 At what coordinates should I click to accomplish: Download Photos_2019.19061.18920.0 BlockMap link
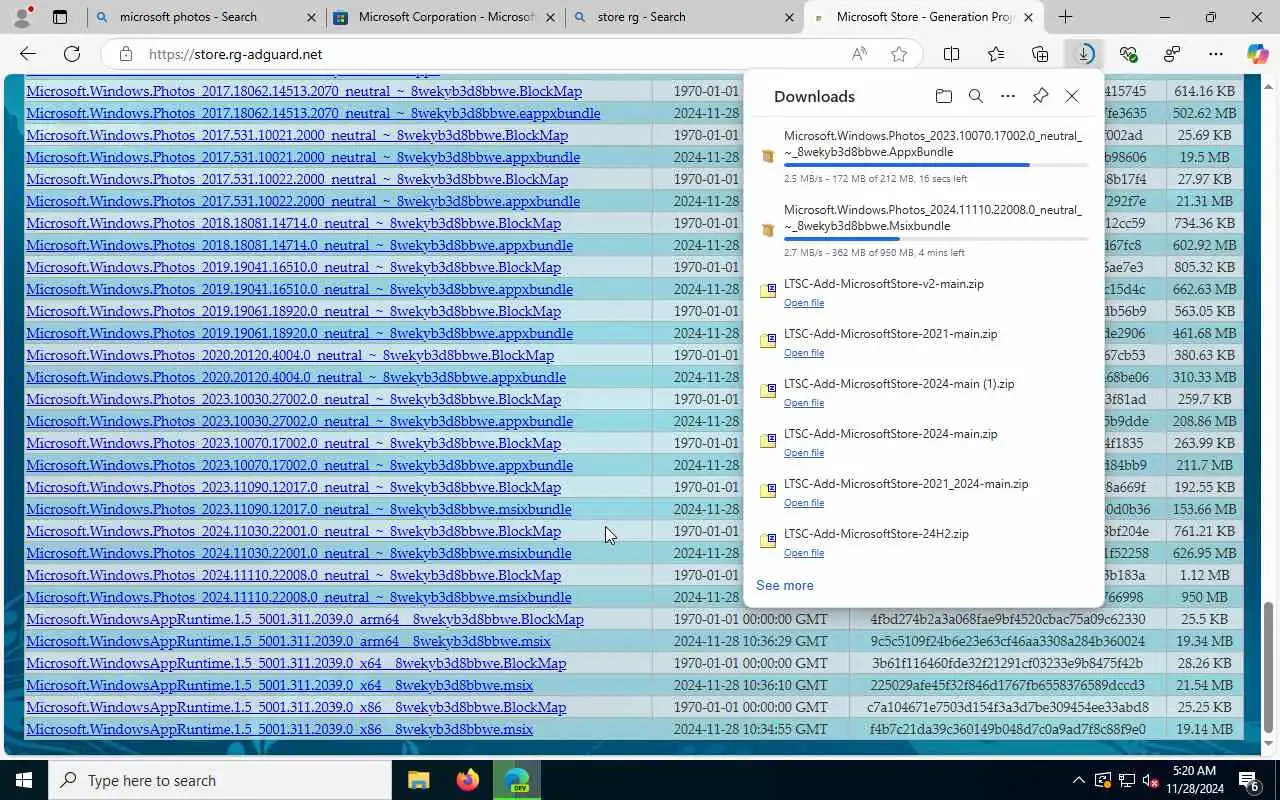click(293, 311)
